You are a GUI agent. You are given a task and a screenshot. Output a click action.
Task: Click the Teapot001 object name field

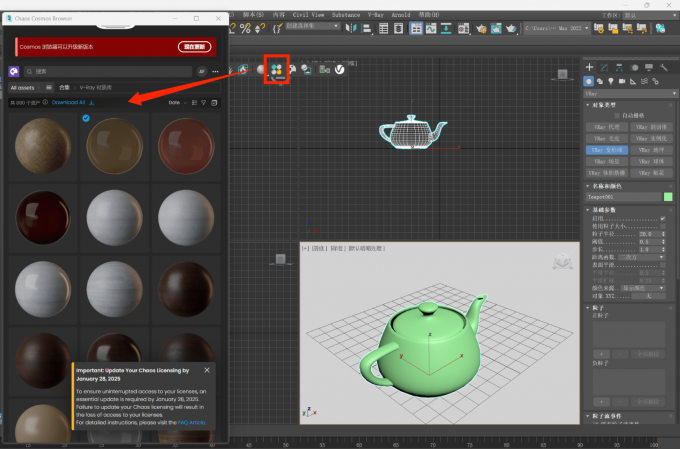coord(623,197)
